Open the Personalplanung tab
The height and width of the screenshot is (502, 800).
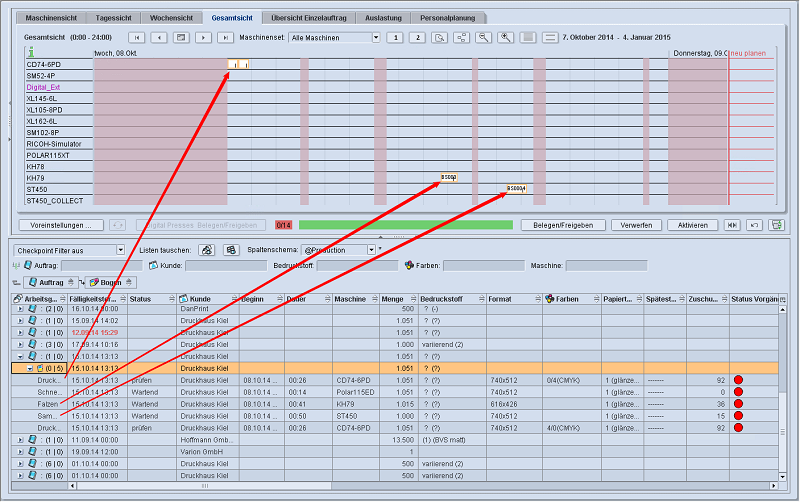(x=447, y=18)
